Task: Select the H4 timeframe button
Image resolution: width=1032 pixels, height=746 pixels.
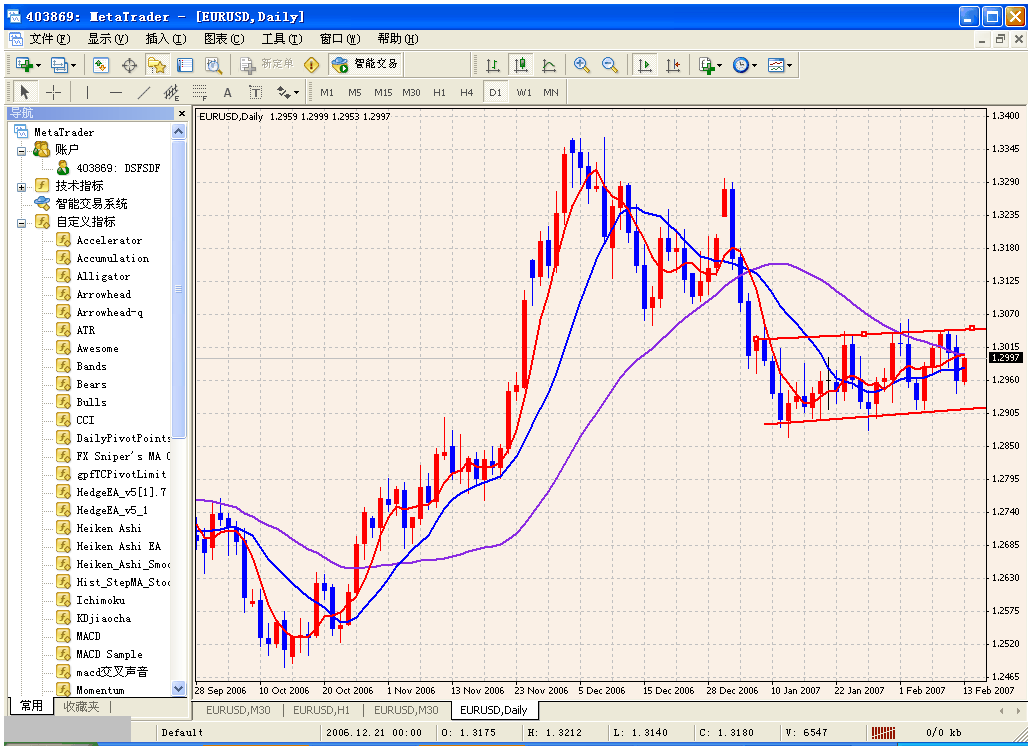Action: coord(467,92)
